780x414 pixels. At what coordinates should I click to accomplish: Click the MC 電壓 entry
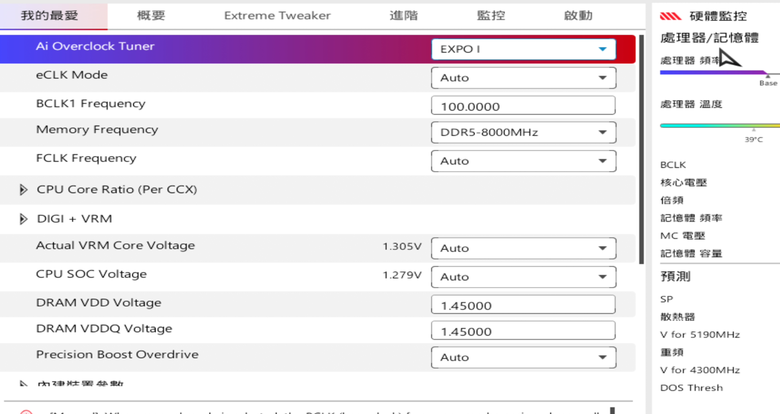click(x=682, y=236)
